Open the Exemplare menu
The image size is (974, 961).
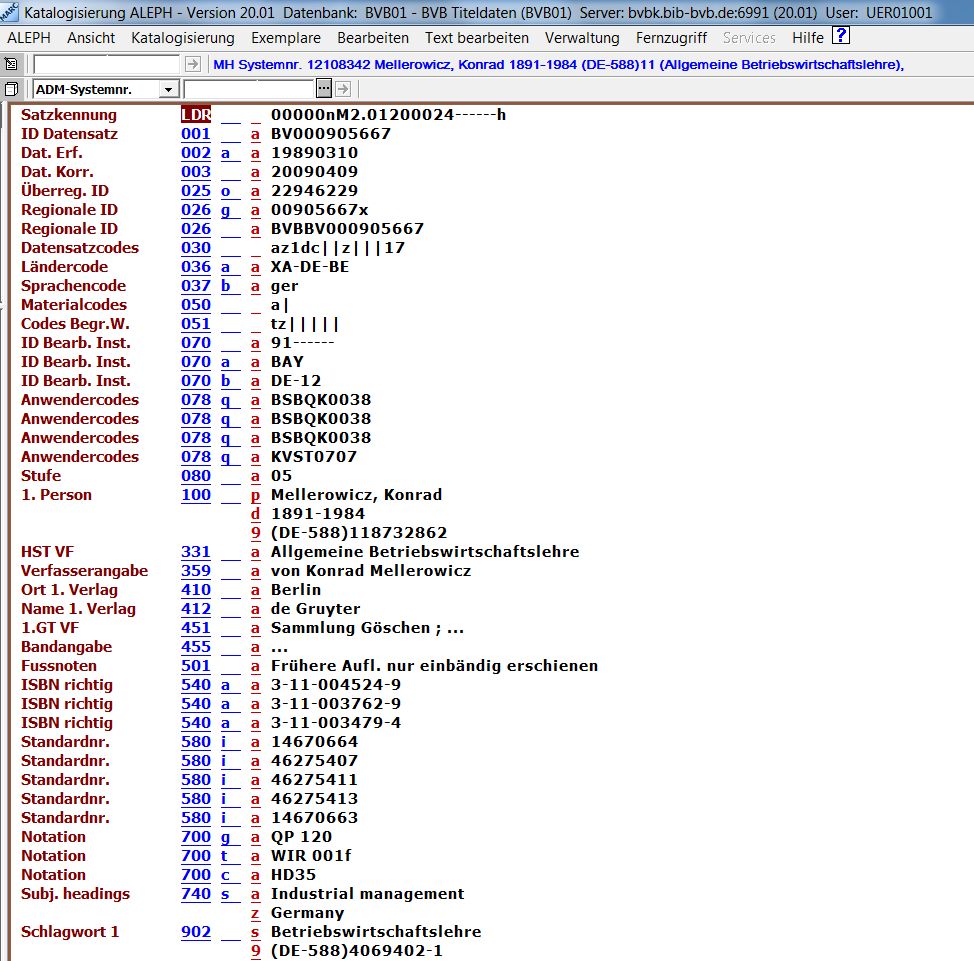tap(286, 38)
